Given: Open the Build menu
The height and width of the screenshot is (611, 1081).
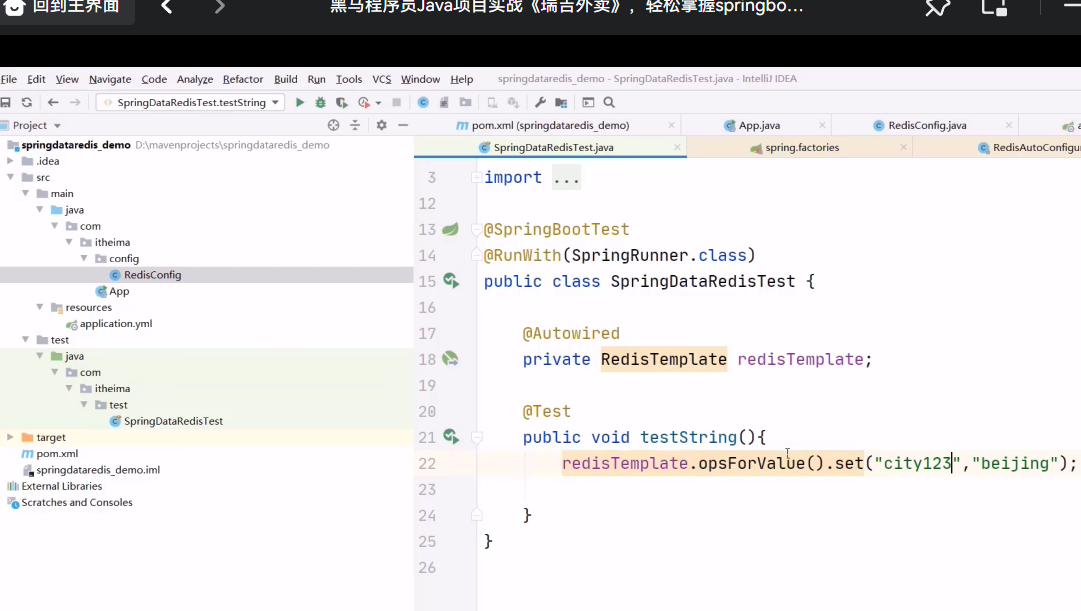Looking at the screenshot, I should (x=285, y=79).
